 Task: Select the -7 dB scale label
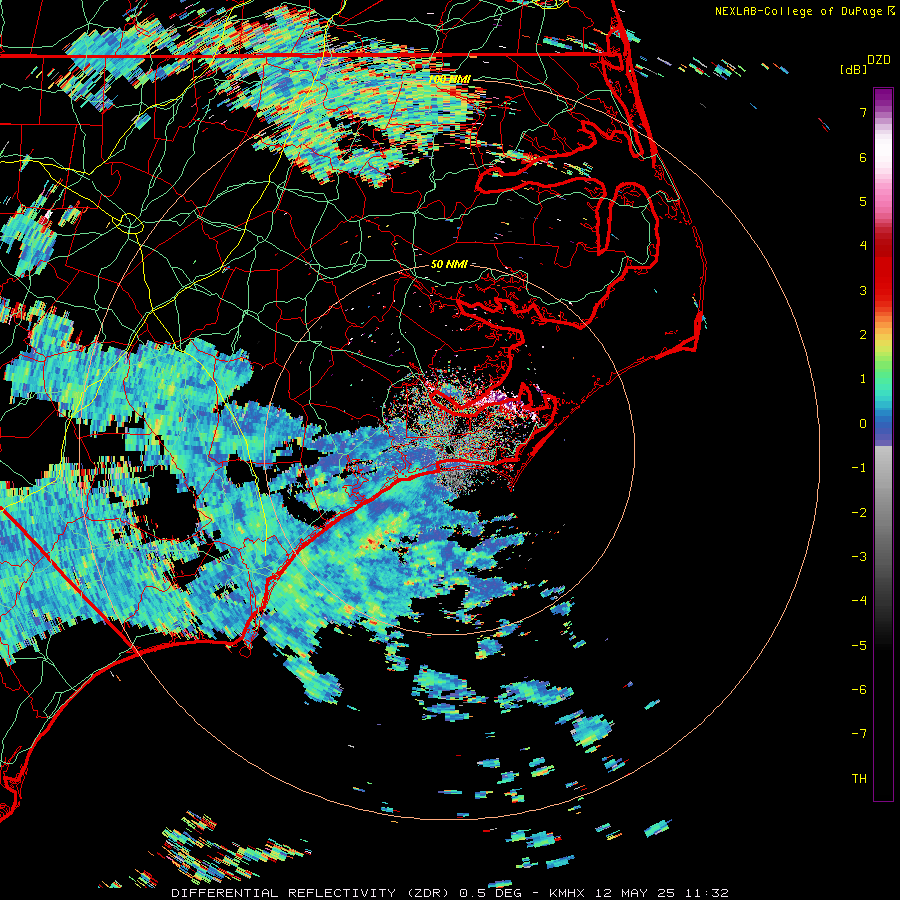point(859,734)
